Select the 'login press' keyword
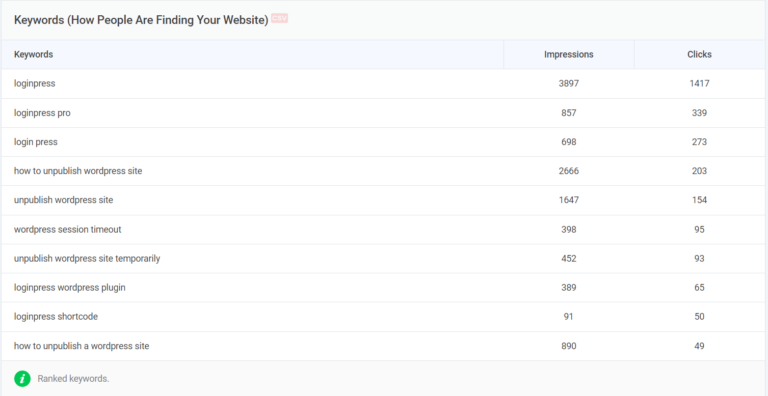This screenshot has width=768, height=396. [x=36, y=142]
